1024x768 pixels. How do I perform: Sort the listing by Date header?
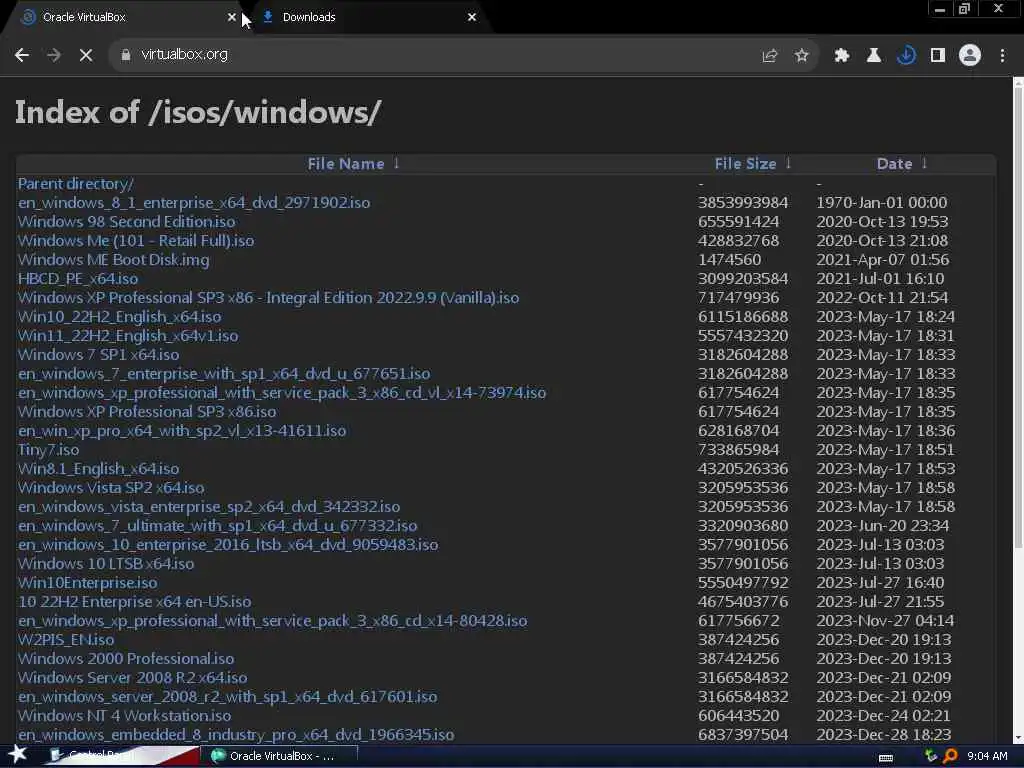tap(894, 164)
